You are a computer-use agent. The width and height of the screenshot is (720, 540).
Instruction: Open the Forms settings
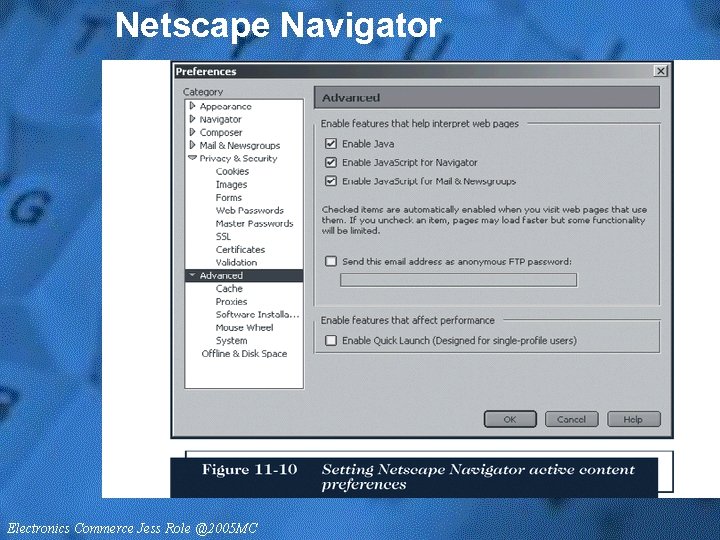[229, 197]
